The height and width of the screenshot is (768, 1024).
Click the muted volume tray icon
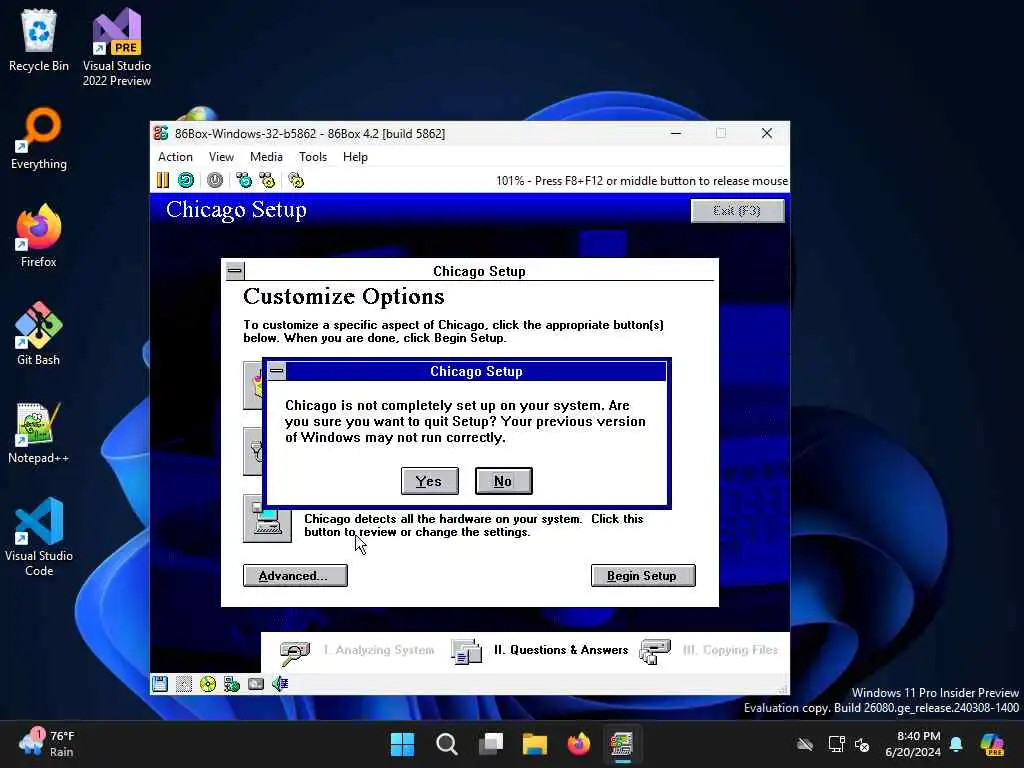[863, 744]
